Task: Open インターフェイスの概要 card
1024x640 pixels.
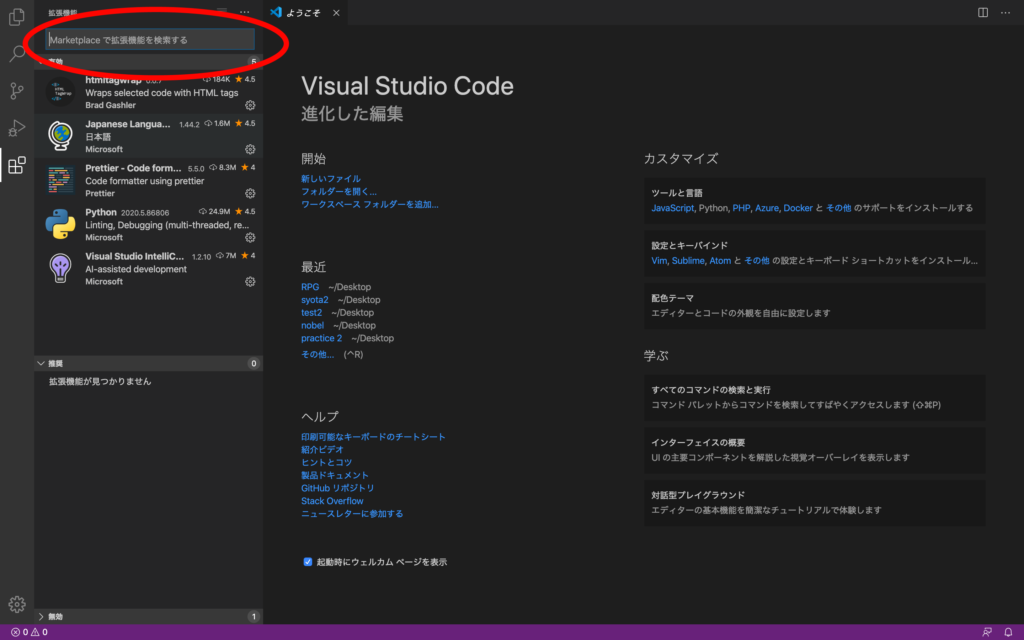Action: tap(814, 450)
